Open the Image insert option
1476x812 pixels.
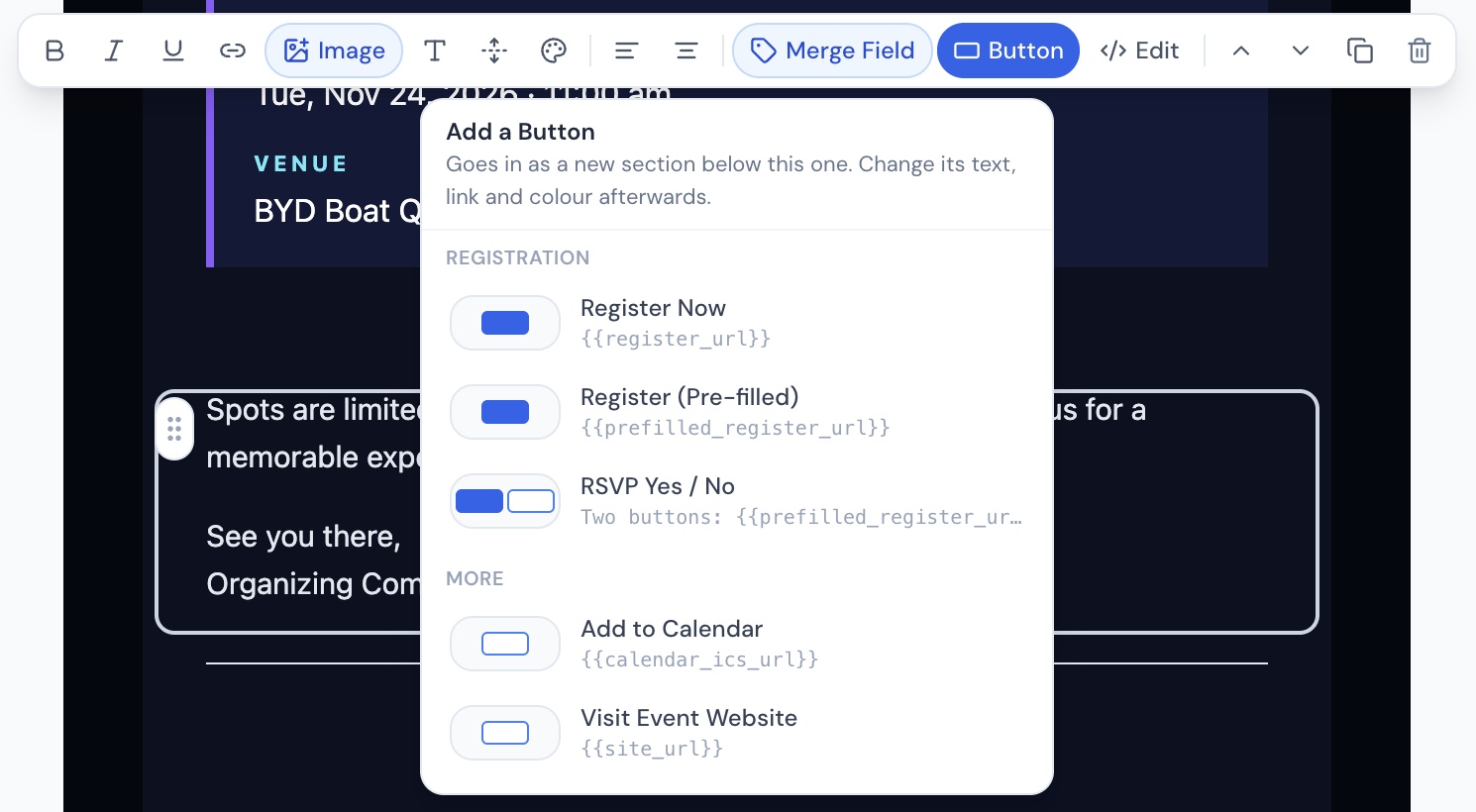pos(334,51)
